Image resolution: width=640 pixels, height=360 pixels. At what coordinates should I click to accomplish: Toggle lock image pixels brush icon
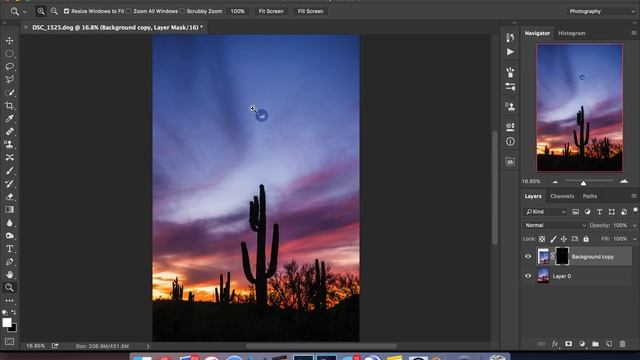[553, 239]
